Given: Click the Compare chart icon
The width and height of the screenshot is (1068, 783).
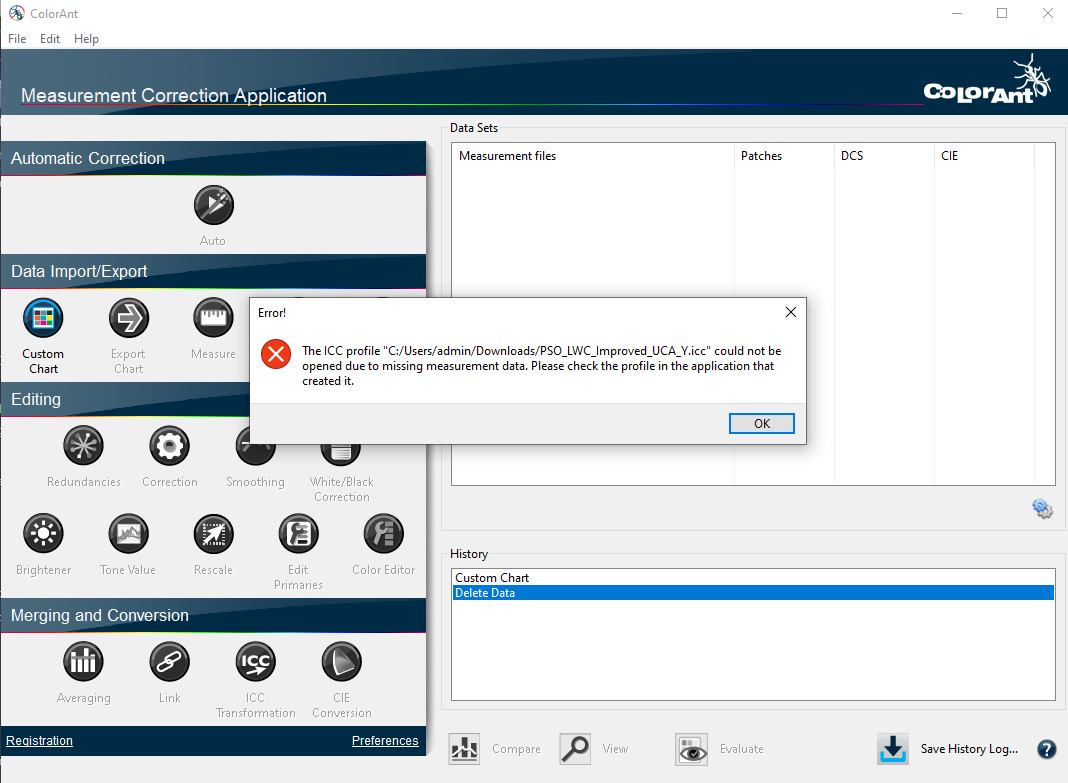Looking at the screenshot, I should coord(465,749).
